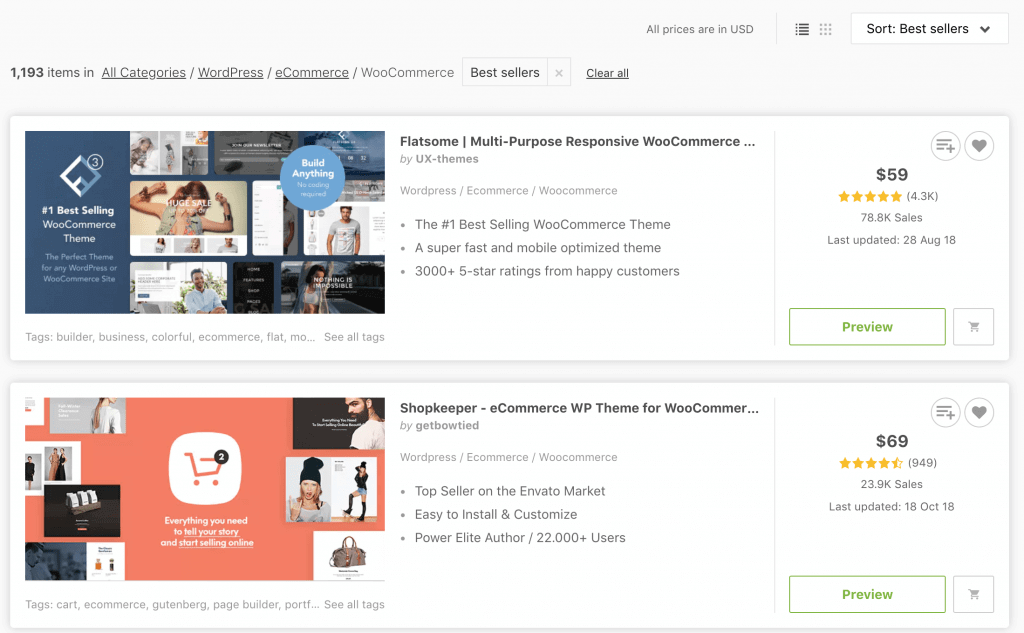Click the 'cart' tag under Shopkeeper
This screenshot has height=633, width=1024.
click(67, 604)
